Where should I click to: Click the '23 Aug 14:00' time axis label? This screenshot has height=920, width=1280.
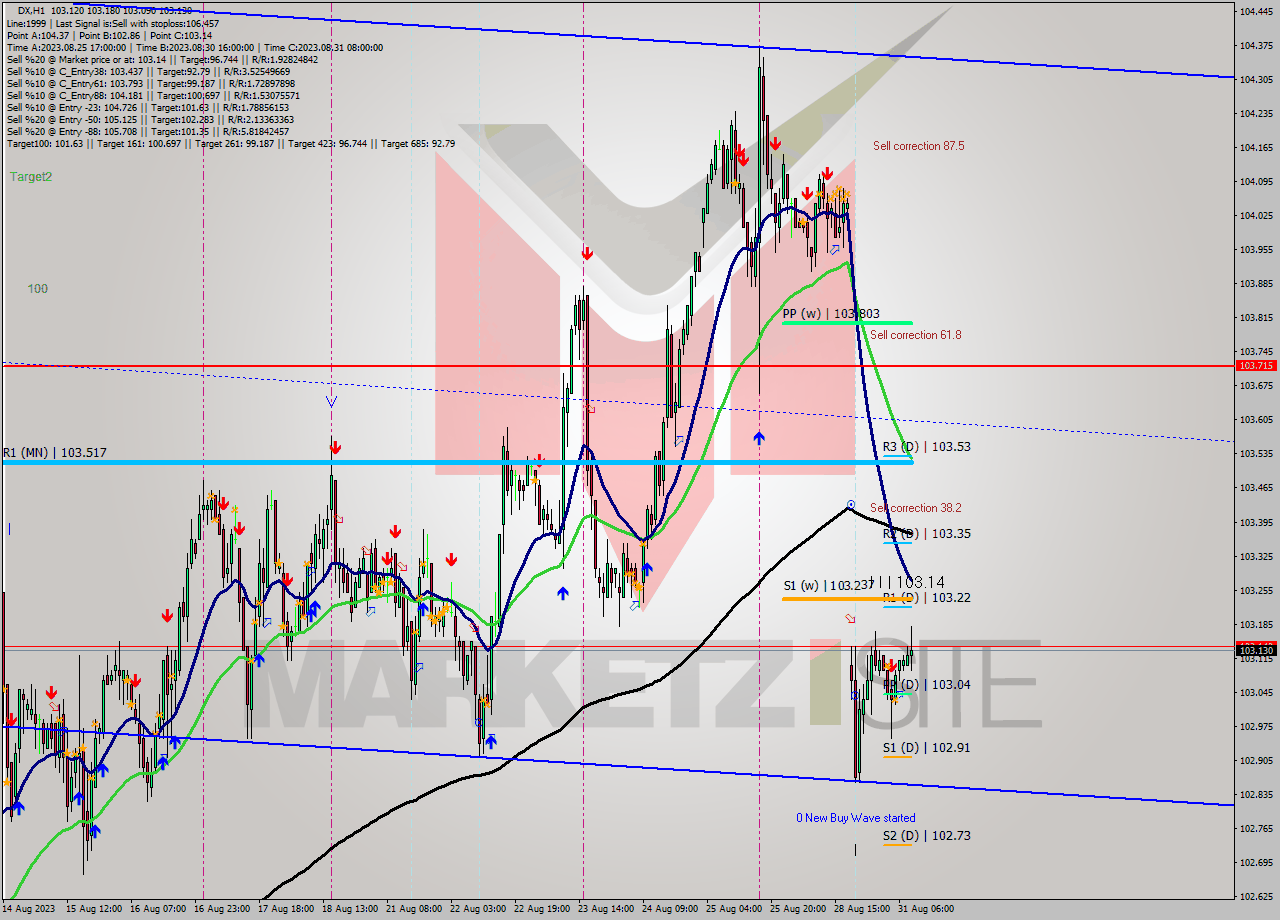point(606,909)
